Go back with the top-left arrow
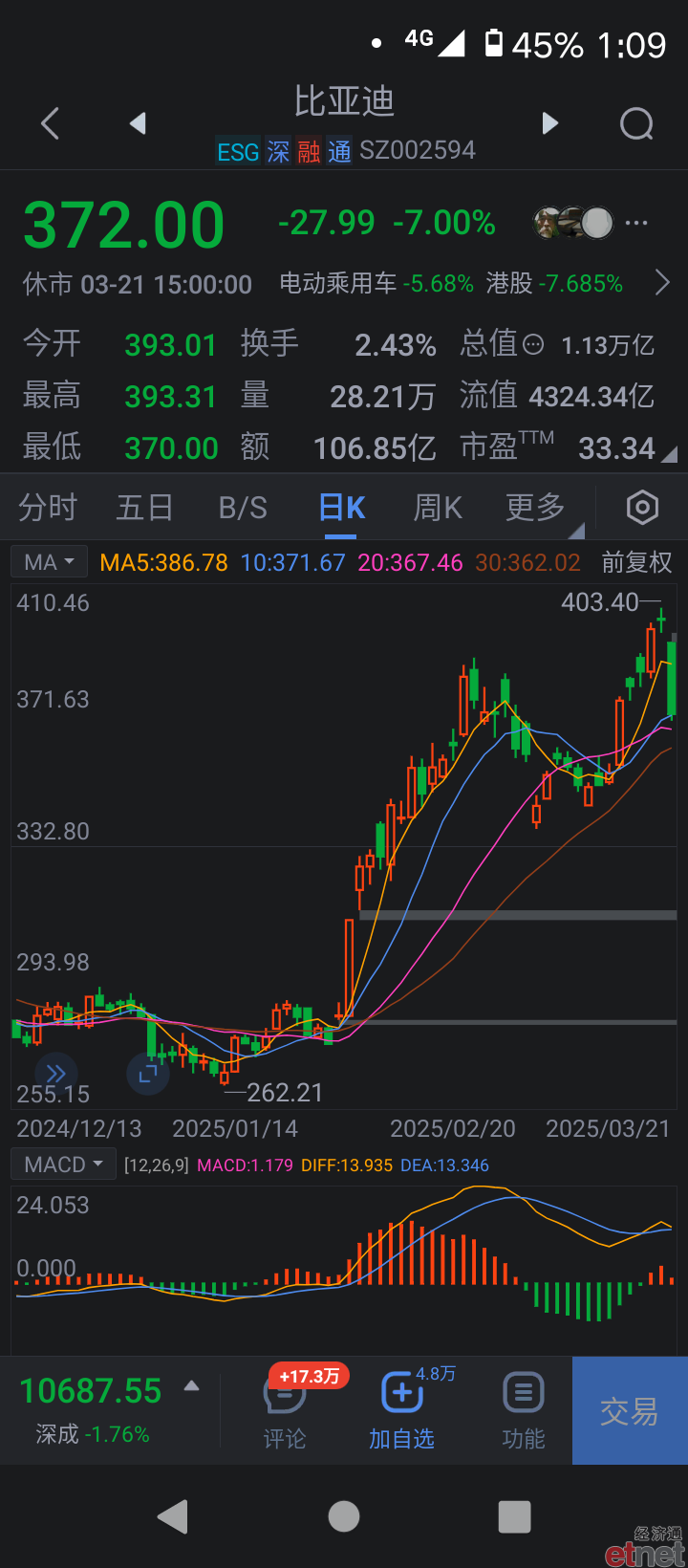 click(51, 123)
